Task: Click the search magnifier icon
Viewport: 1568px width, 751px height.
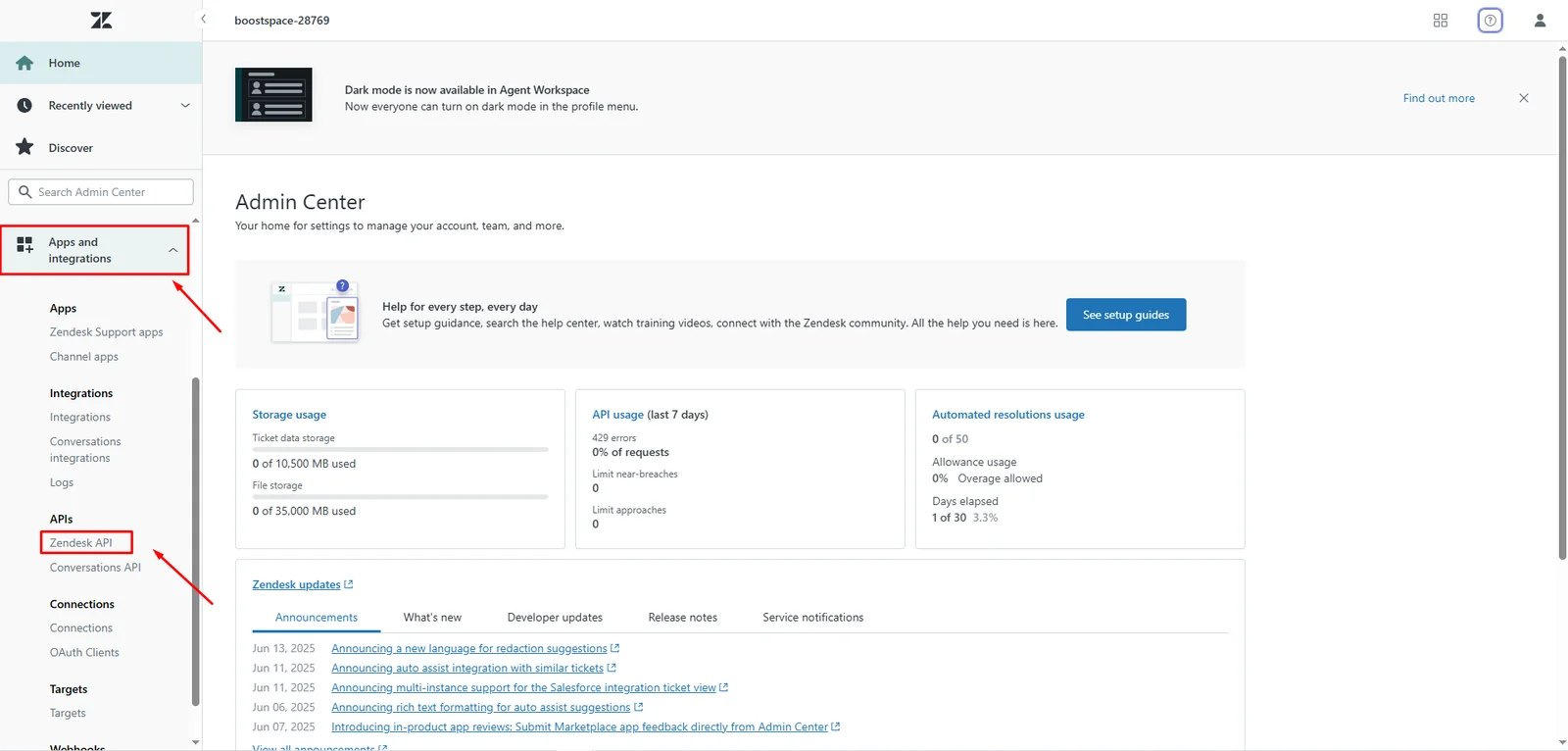Action: [x=25, y=192]
